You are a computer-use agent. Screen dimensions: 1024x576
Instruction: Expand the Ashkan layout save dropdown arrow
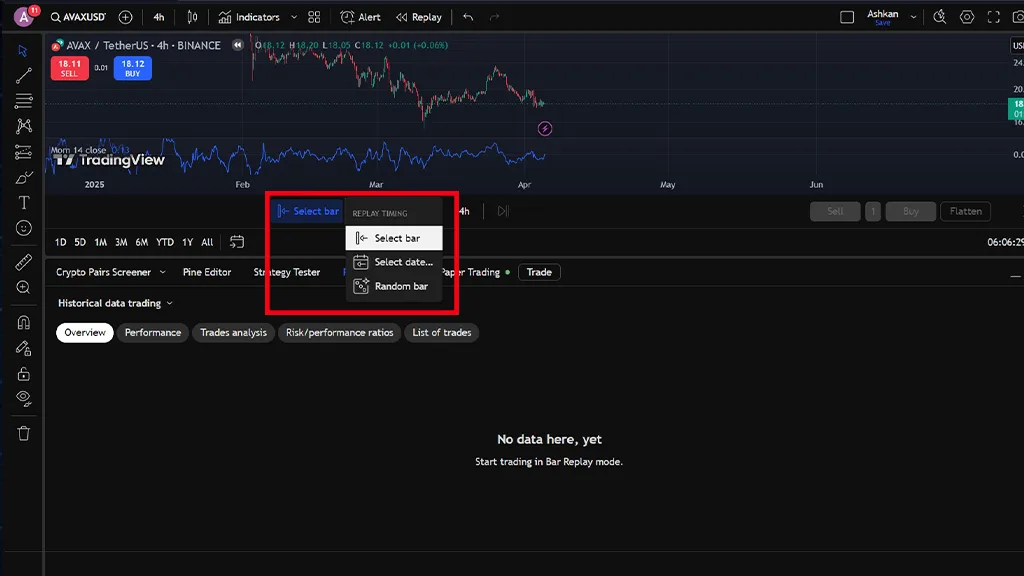coord(911,17)
